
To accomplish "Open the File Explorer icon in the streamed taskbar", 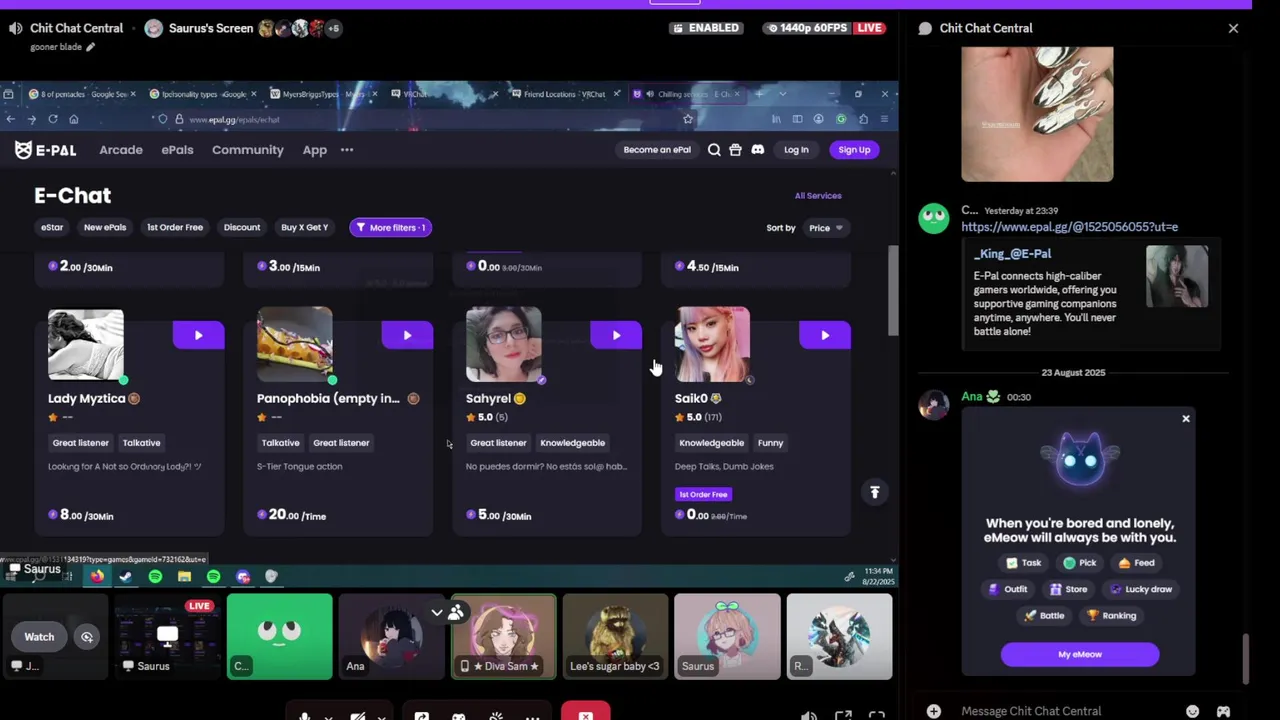I will point(184,576).
